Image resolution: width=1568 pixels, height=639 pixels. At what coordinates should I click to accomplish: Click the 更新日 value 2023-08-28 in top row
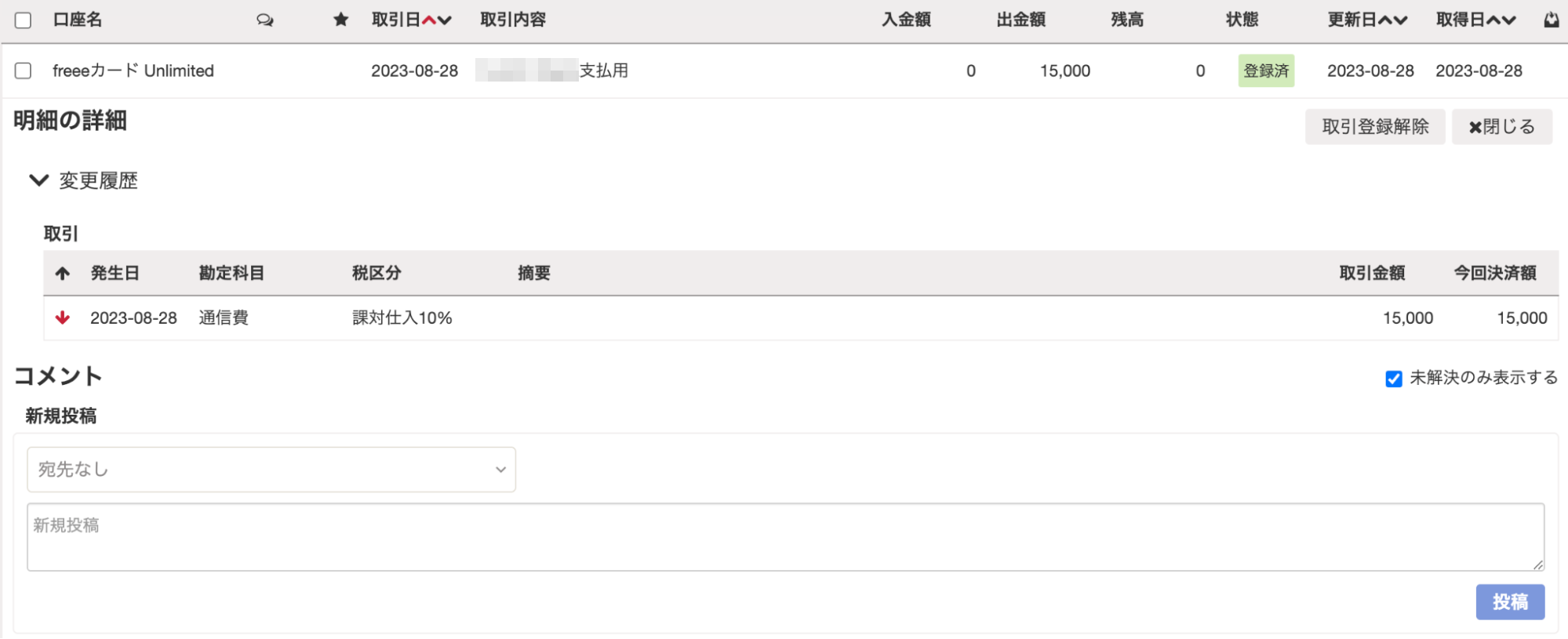pyautogui.click(x=1370, y=71)
